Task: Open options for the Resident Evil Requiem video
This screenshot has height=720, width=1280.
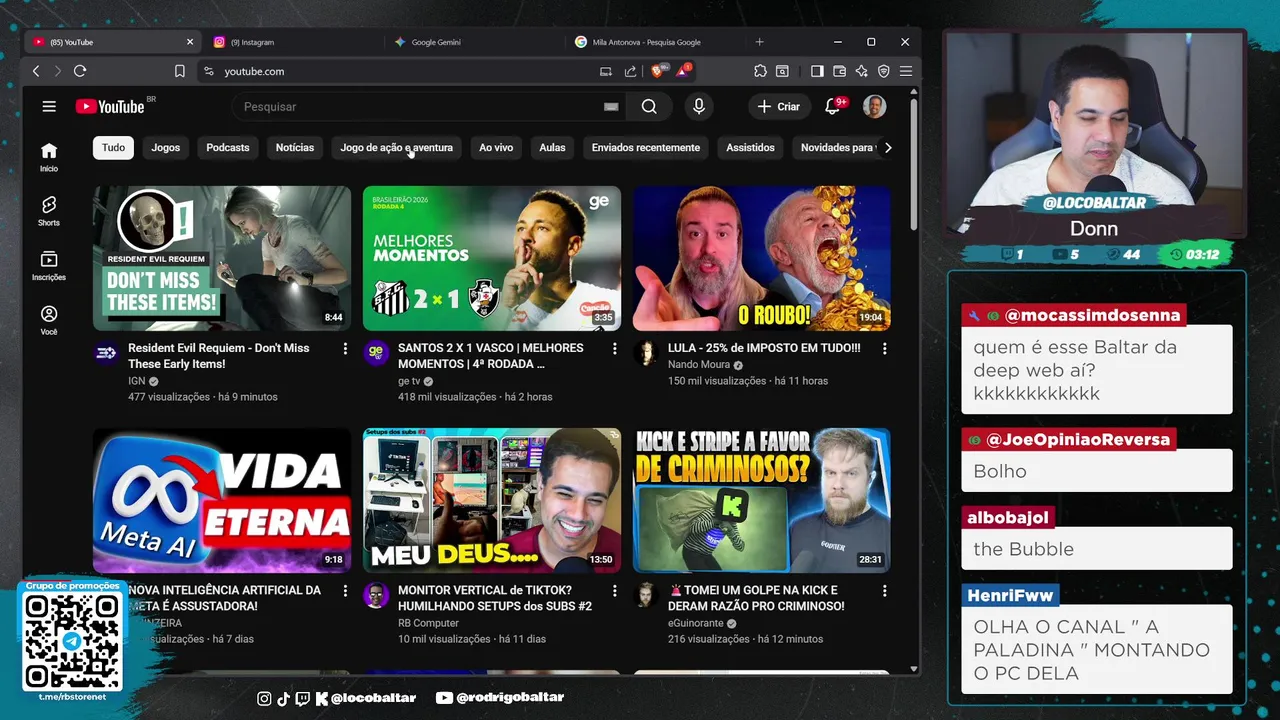Action: 345,348
